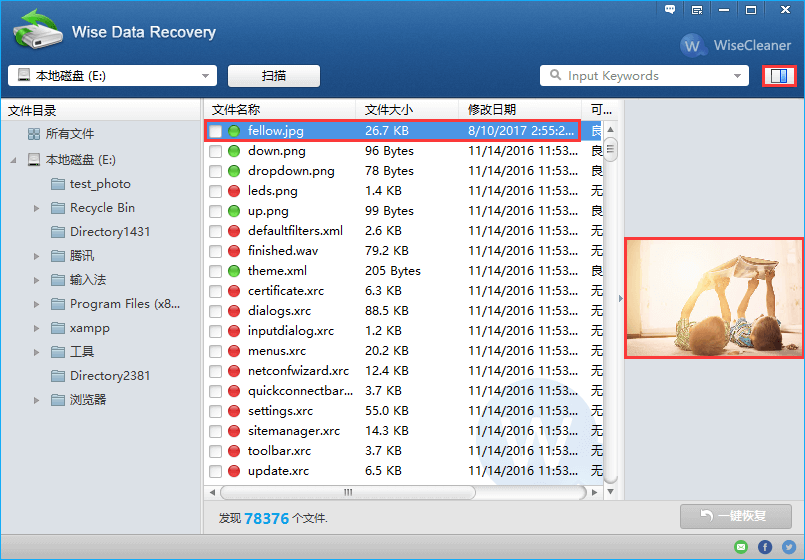This screenshot has height=560, width=805.
Task: Open the Twitter share icon
Action: (x=788, y=547)
